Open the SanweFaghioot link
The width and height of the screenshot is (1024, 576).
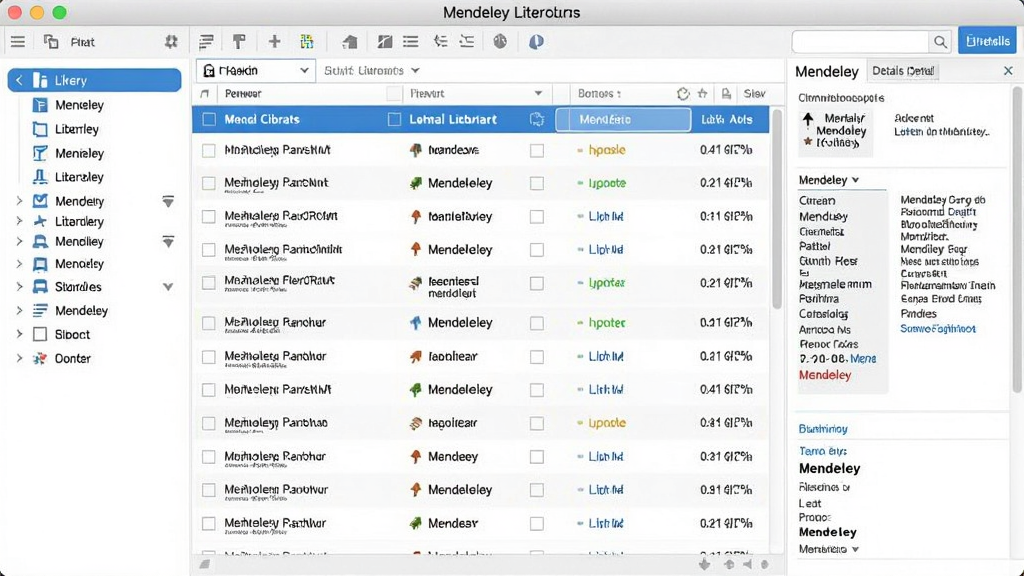pyautogui.click(x=938, y=328)
